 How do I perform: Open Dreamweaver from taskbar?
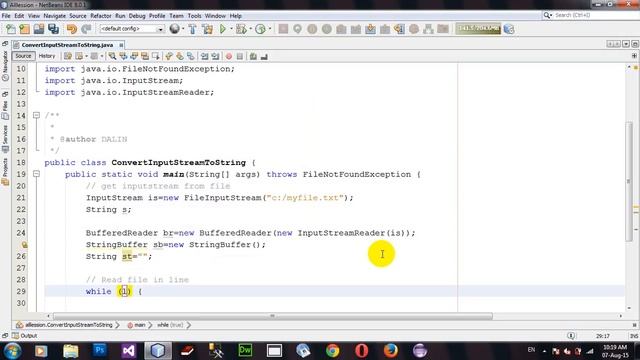point(245,351)
